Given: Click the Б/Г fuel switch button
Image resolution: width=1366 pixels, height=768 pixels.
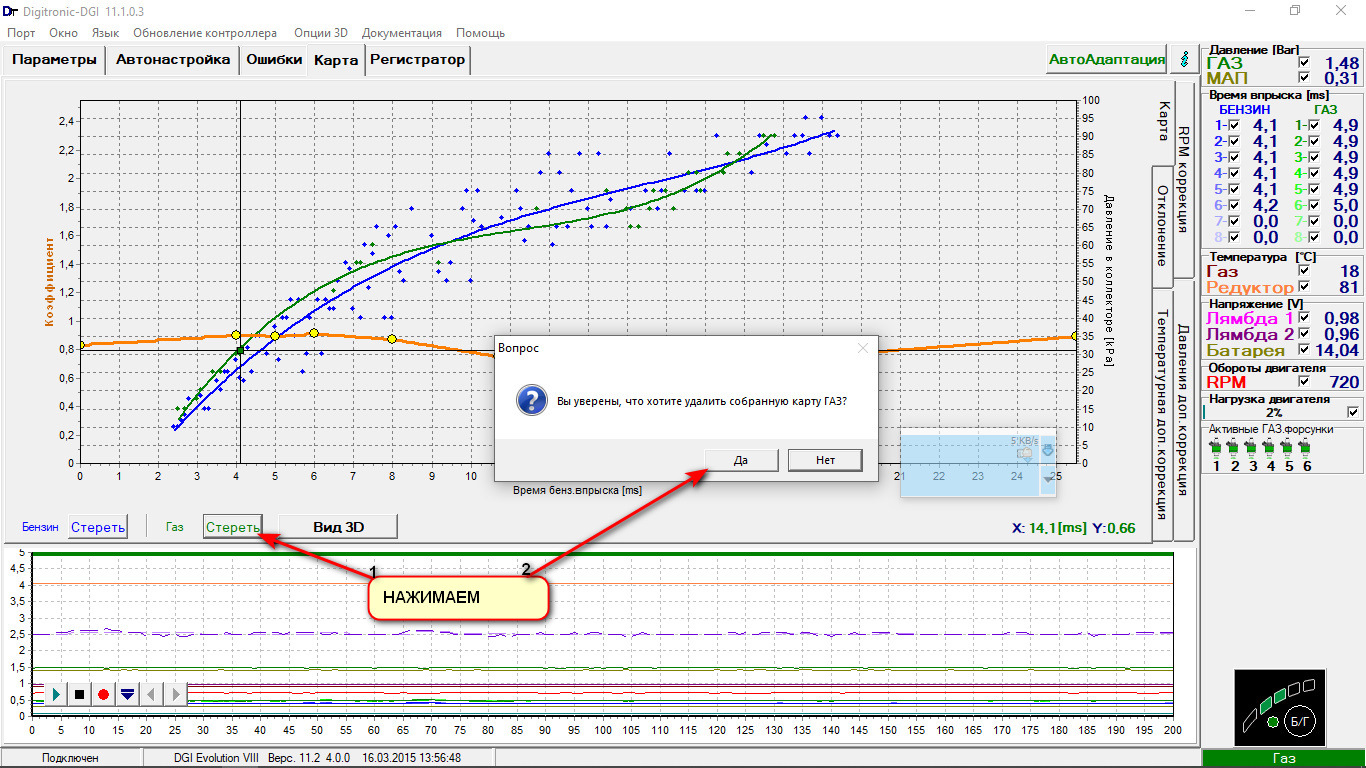Looking at the screenshot, I should tap(1300, 720).
